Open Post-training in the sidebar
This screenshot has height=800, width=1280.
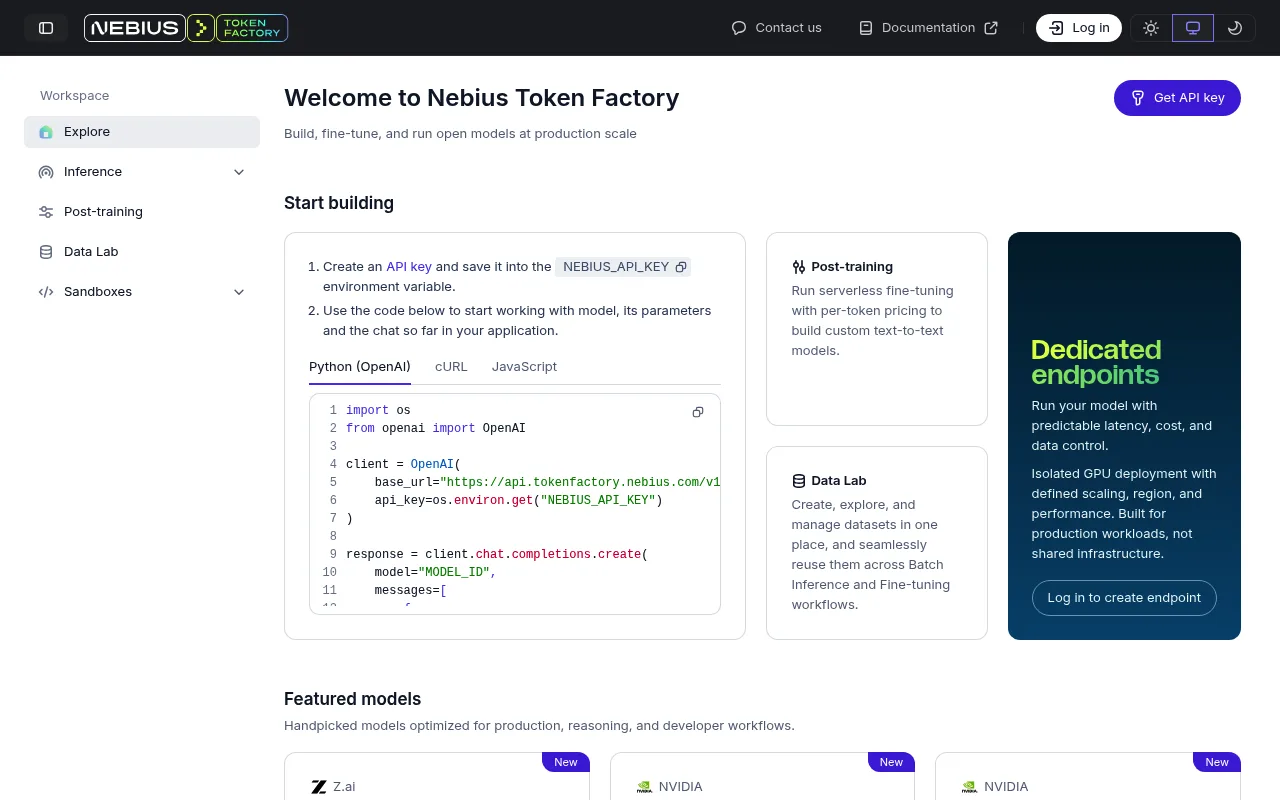coord(142,212)
